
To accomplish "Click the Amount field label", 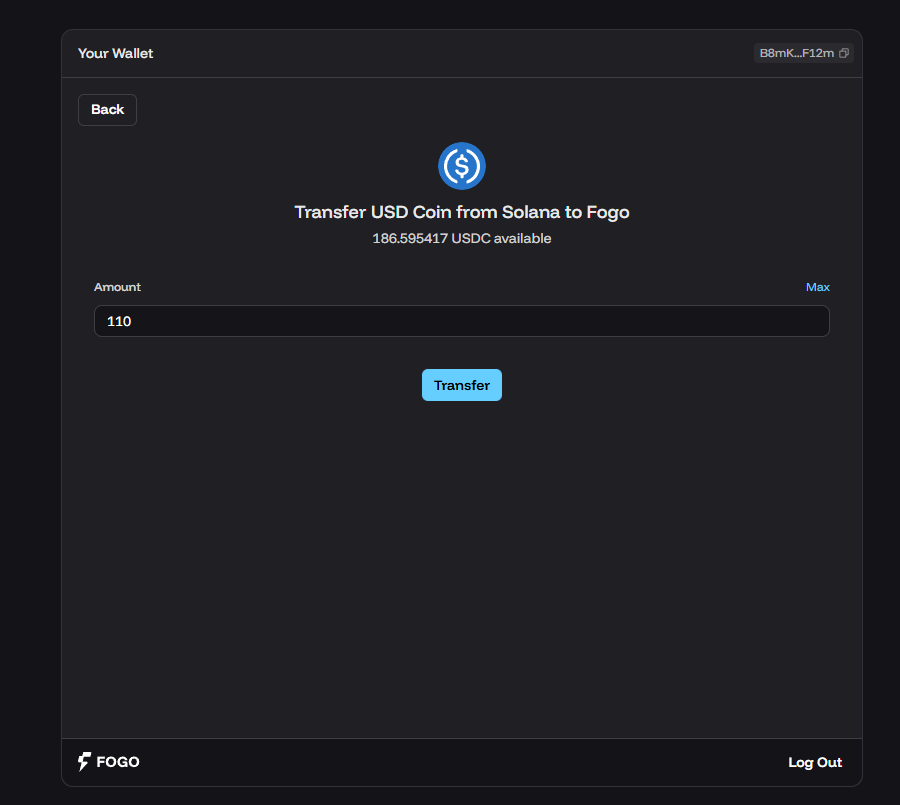I will [x=117, y=287].
